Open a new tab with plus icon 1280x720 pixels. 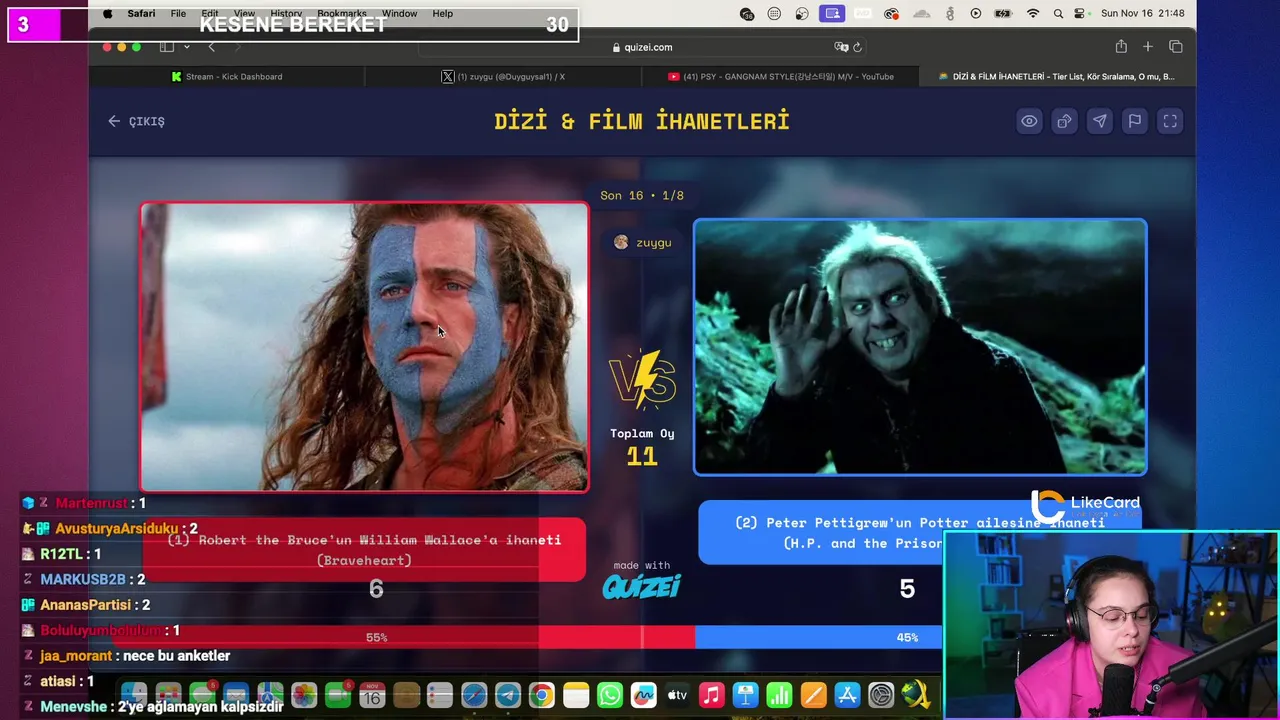1148,47
